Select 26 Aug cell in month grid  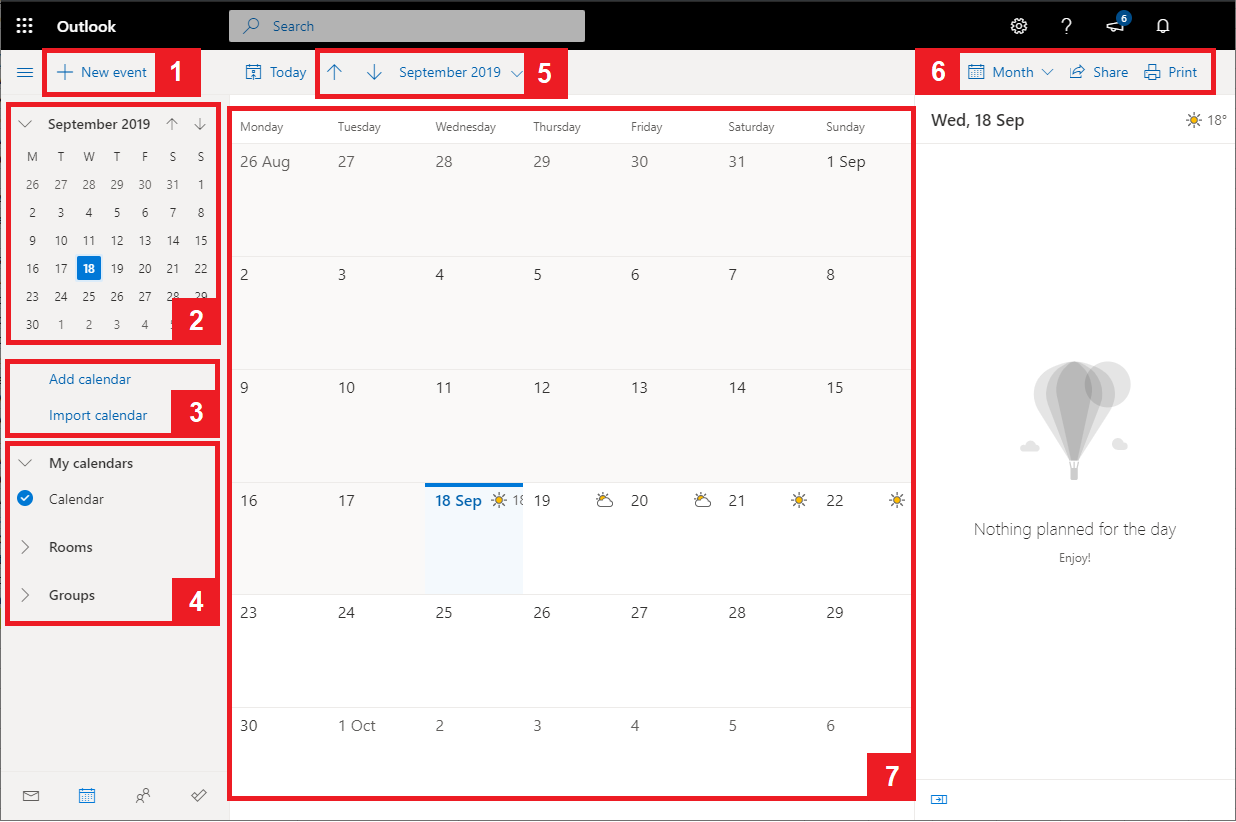(279, 200)
